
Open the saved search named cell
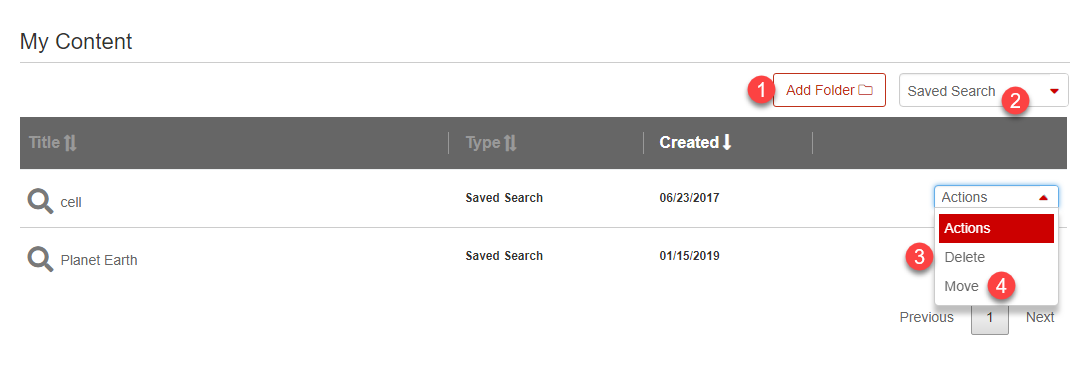pos(71,203)
